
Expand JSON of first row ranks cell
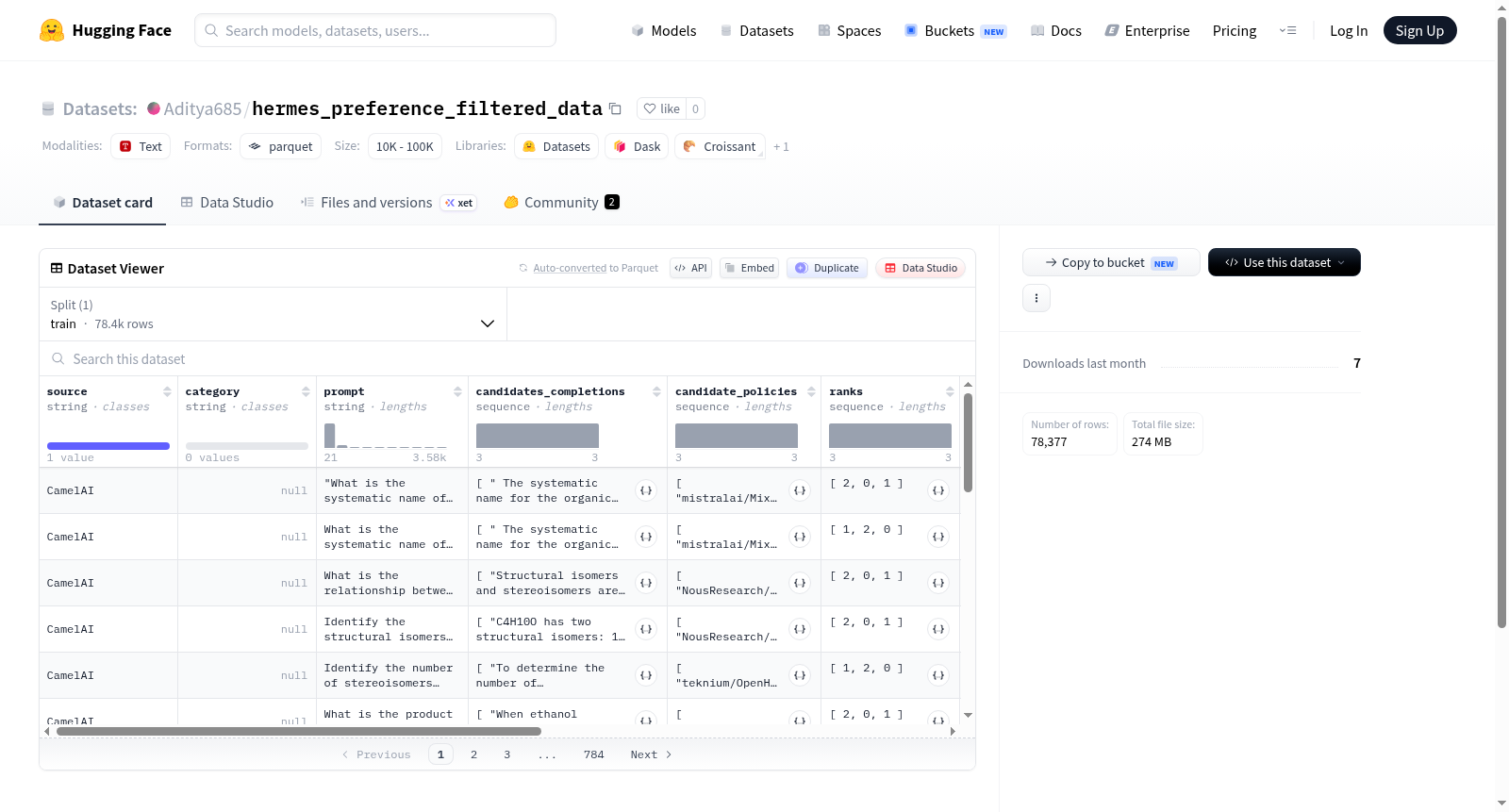[x=938, y=490]
